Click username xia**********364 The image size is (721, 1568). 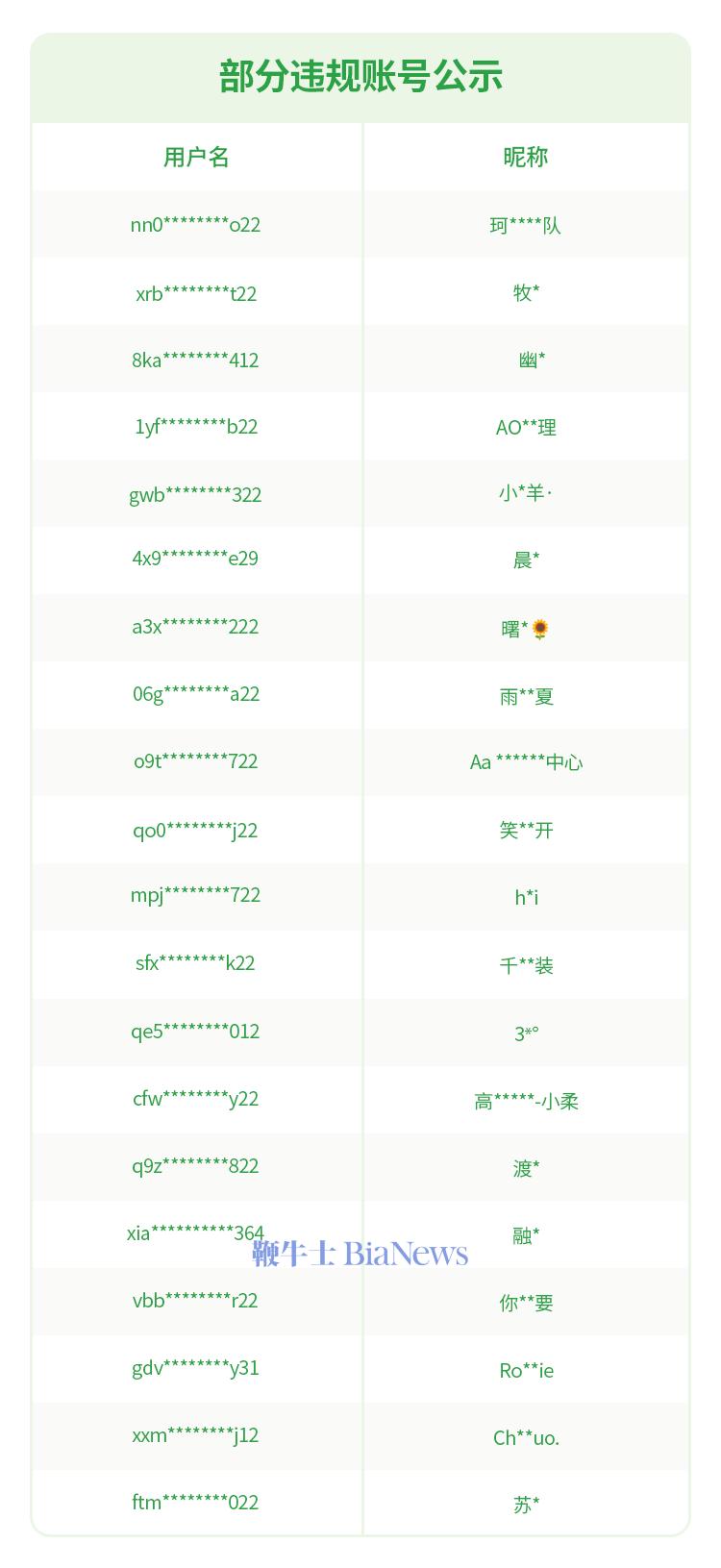[x=195, y=1232]
